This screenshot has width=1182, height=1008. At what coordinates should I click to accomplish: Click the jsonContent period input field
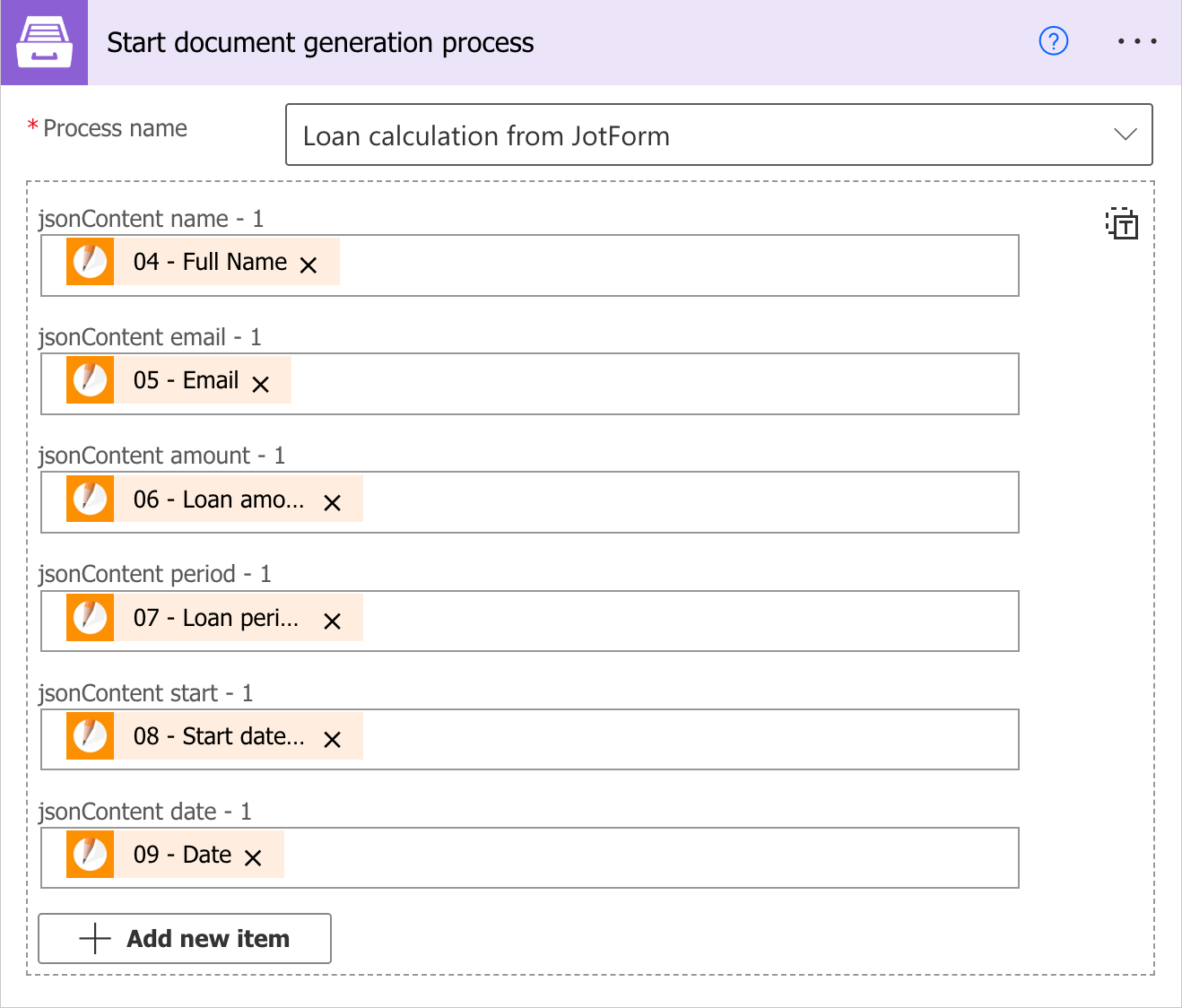(x=530, y=621)
